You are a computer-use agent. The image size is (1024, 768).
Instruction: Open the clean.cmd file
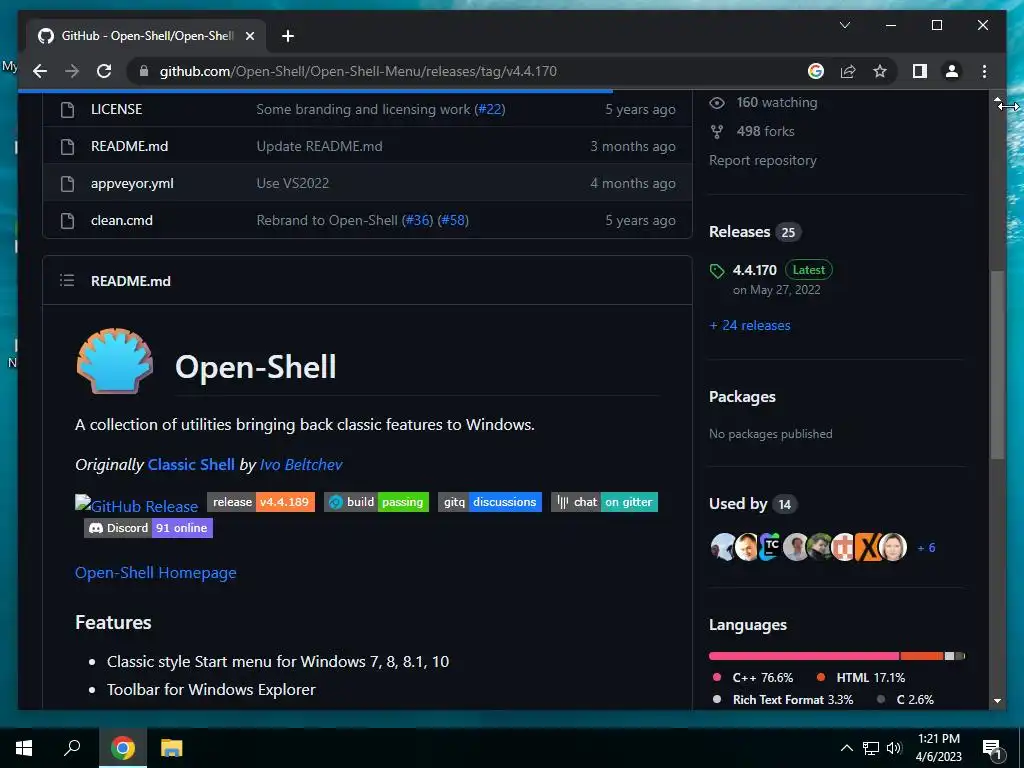(x=121, y=221)
